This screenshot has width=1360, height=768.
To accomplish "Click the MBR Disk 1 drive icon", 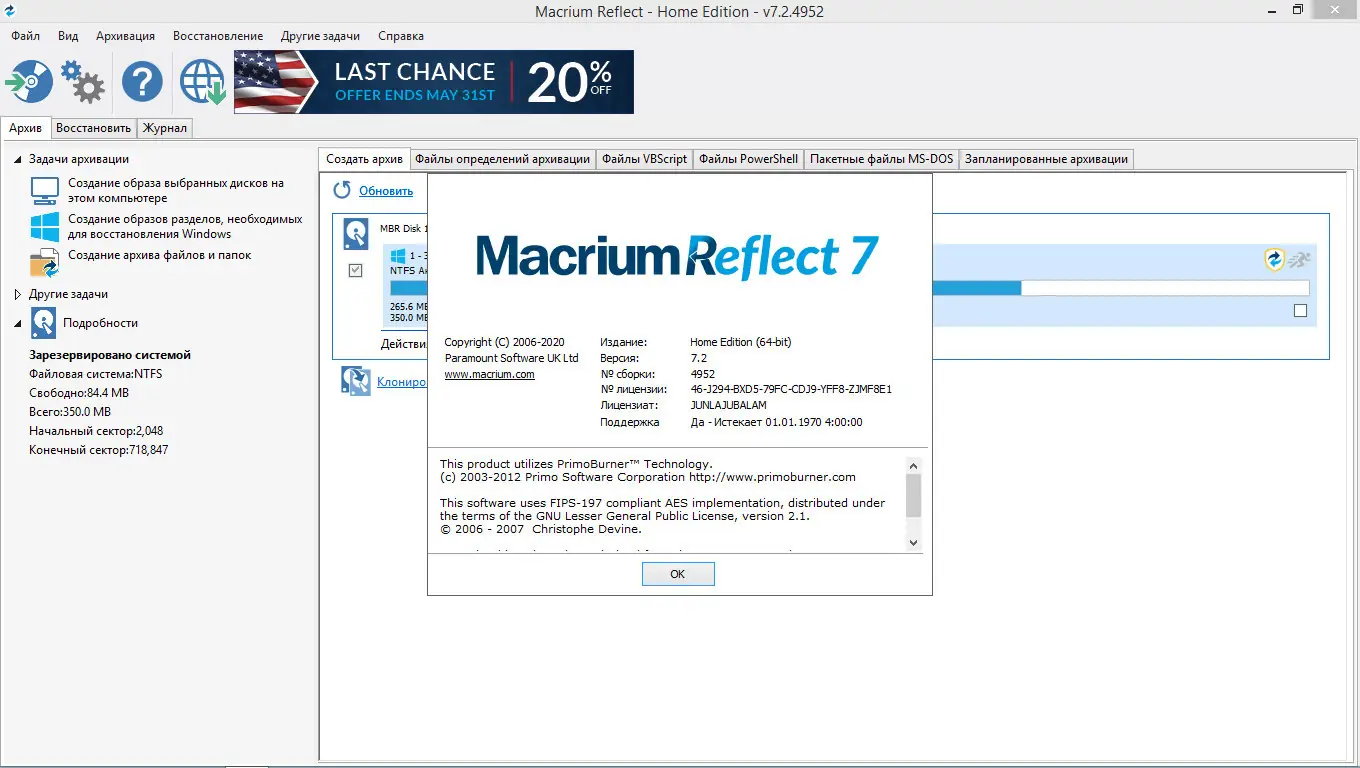I will [356, 234].
